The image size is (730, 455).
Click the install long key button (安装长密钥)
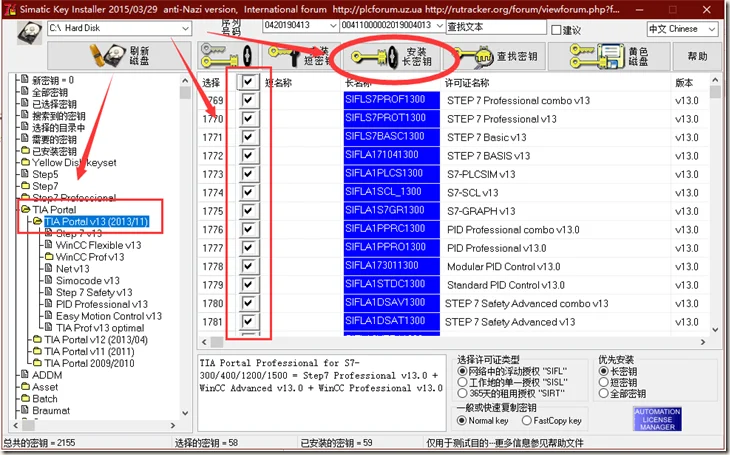391,56
